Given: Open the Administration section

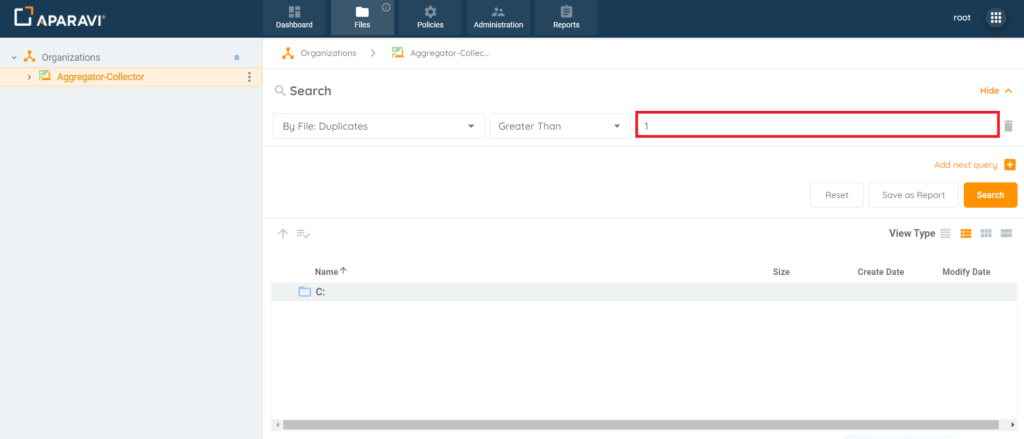Looking at the screenshot, I should tap(498, 18).
